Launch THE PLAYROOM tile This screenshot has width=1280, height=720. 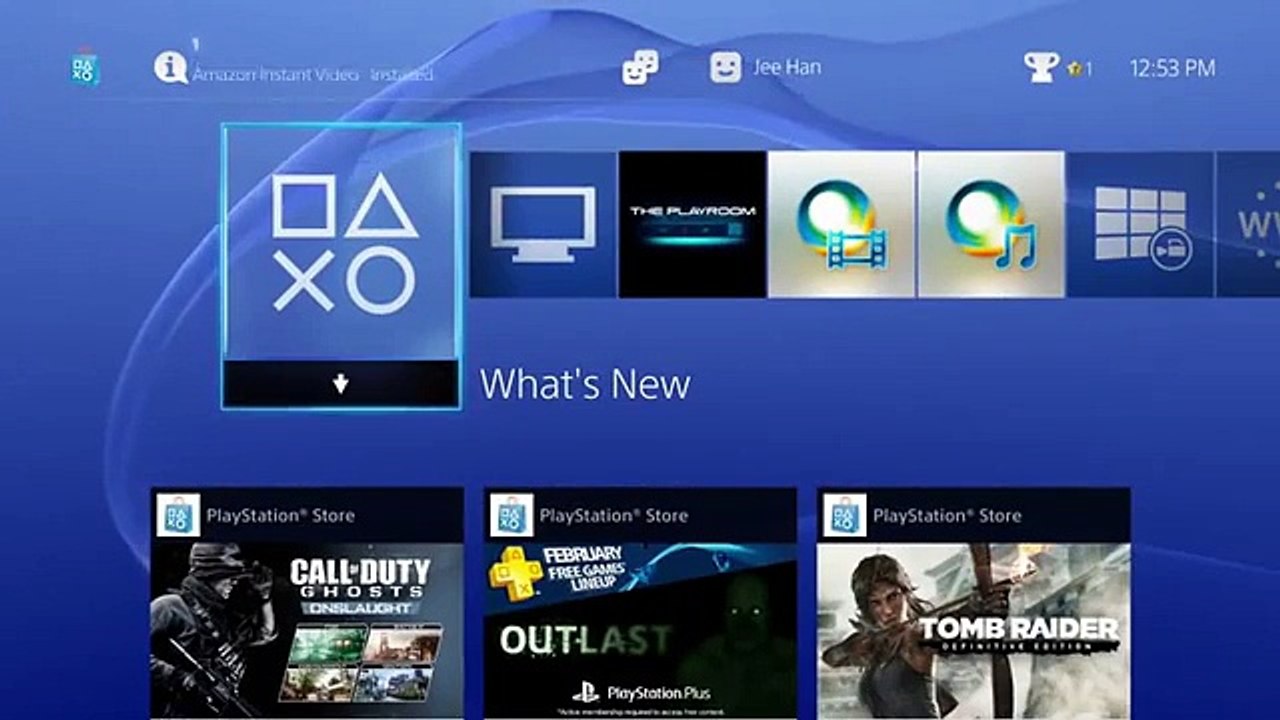[692, 224]
